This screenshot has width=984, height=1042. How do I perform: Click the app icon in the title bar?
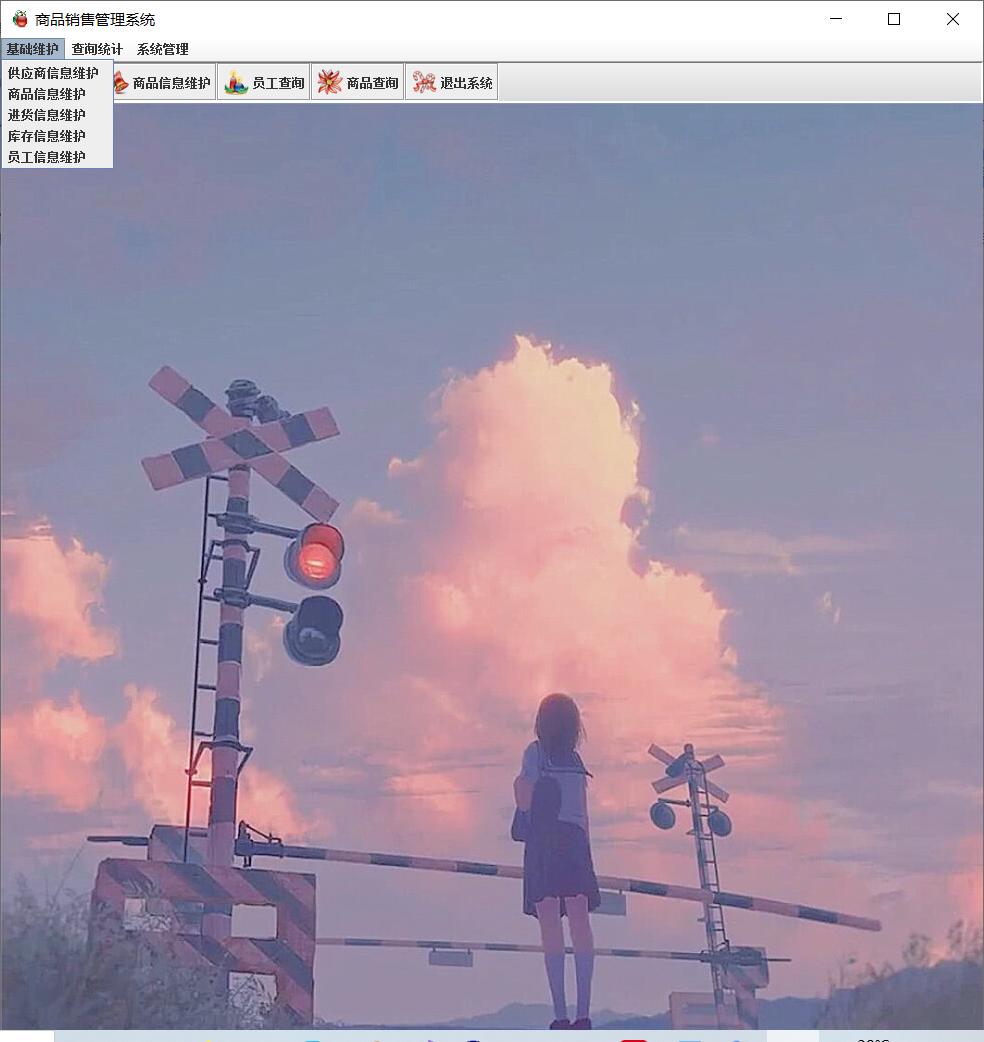point(21,19)
